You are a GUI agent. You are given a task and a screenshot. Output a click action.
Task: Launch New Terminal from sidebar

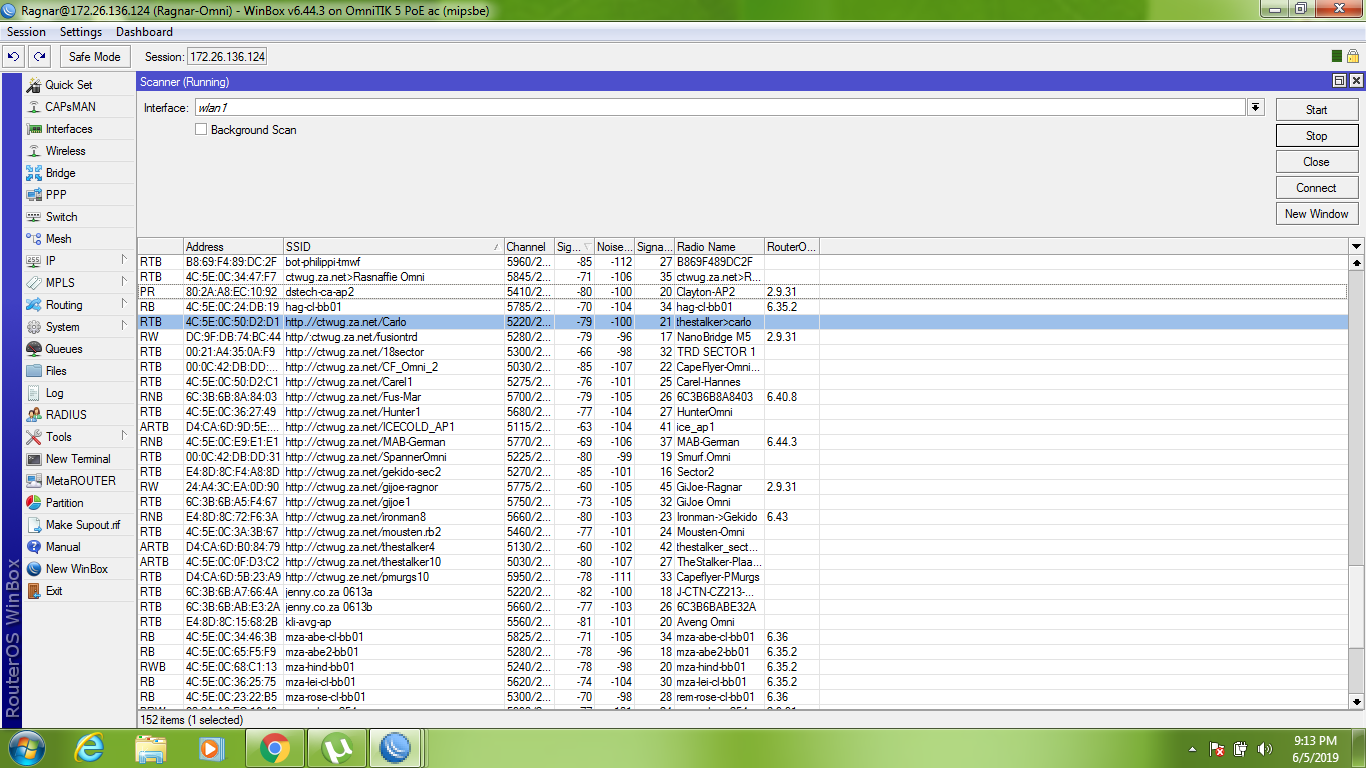click(x=78, y=459)
